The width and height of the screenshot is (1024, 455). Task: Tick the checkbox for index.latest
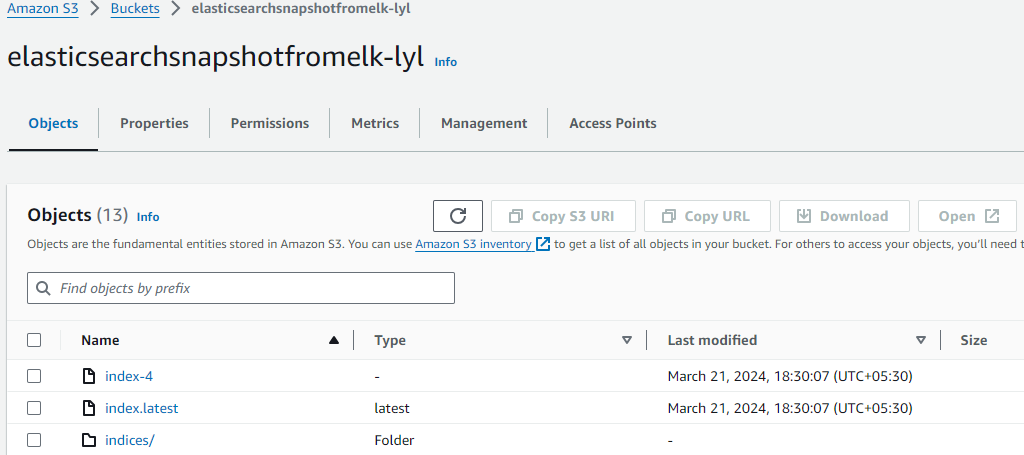tap(34, 408)
